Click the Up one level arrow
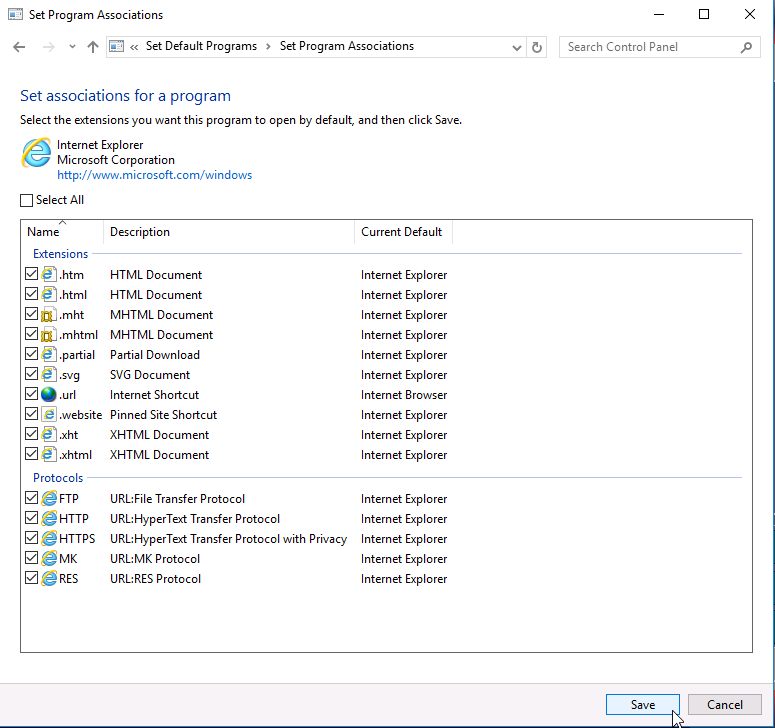775x728 pixels. (92, 47)
